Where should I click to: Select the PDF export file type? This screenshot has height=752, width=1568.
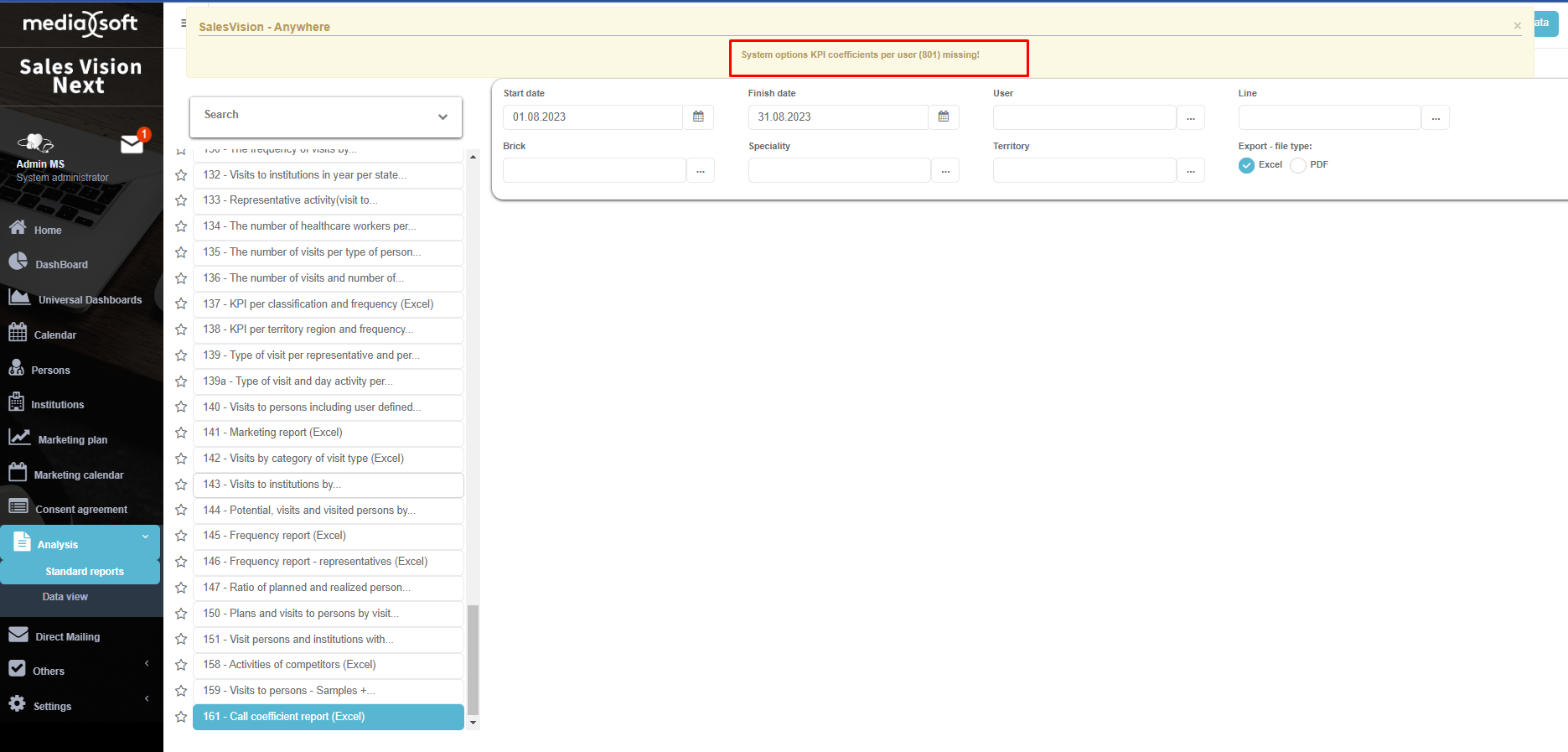[x=1297, y=165]
